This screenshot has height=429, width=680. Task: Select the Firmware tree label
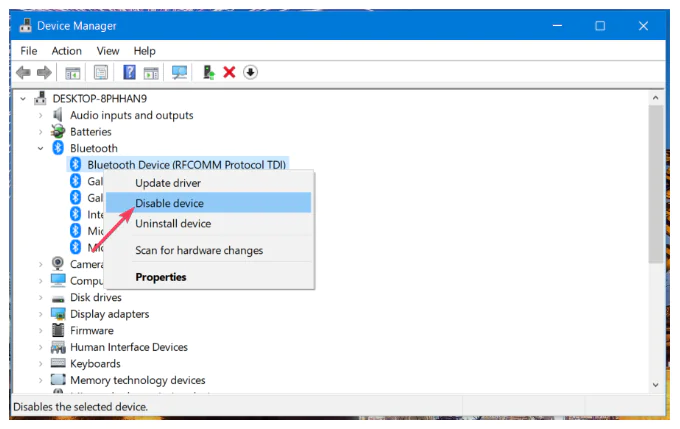tap(92, 330)
